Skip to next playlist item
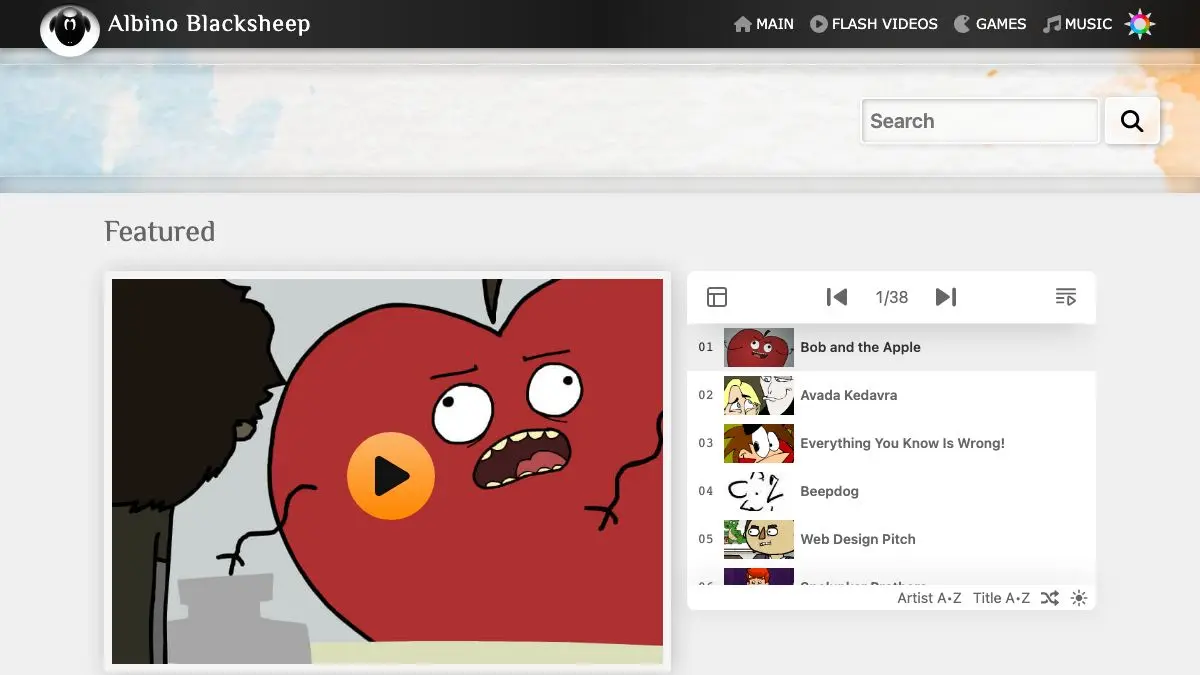Viewport: 1200px width, 675px height. click(x=946, y=297)
